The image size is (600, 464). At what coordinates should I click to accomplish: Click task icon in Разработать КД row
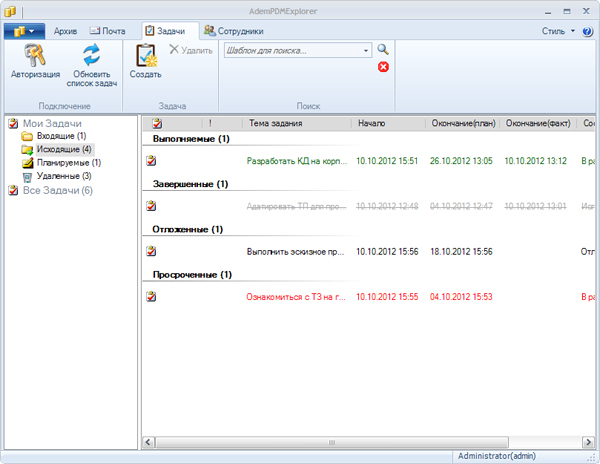151,161
